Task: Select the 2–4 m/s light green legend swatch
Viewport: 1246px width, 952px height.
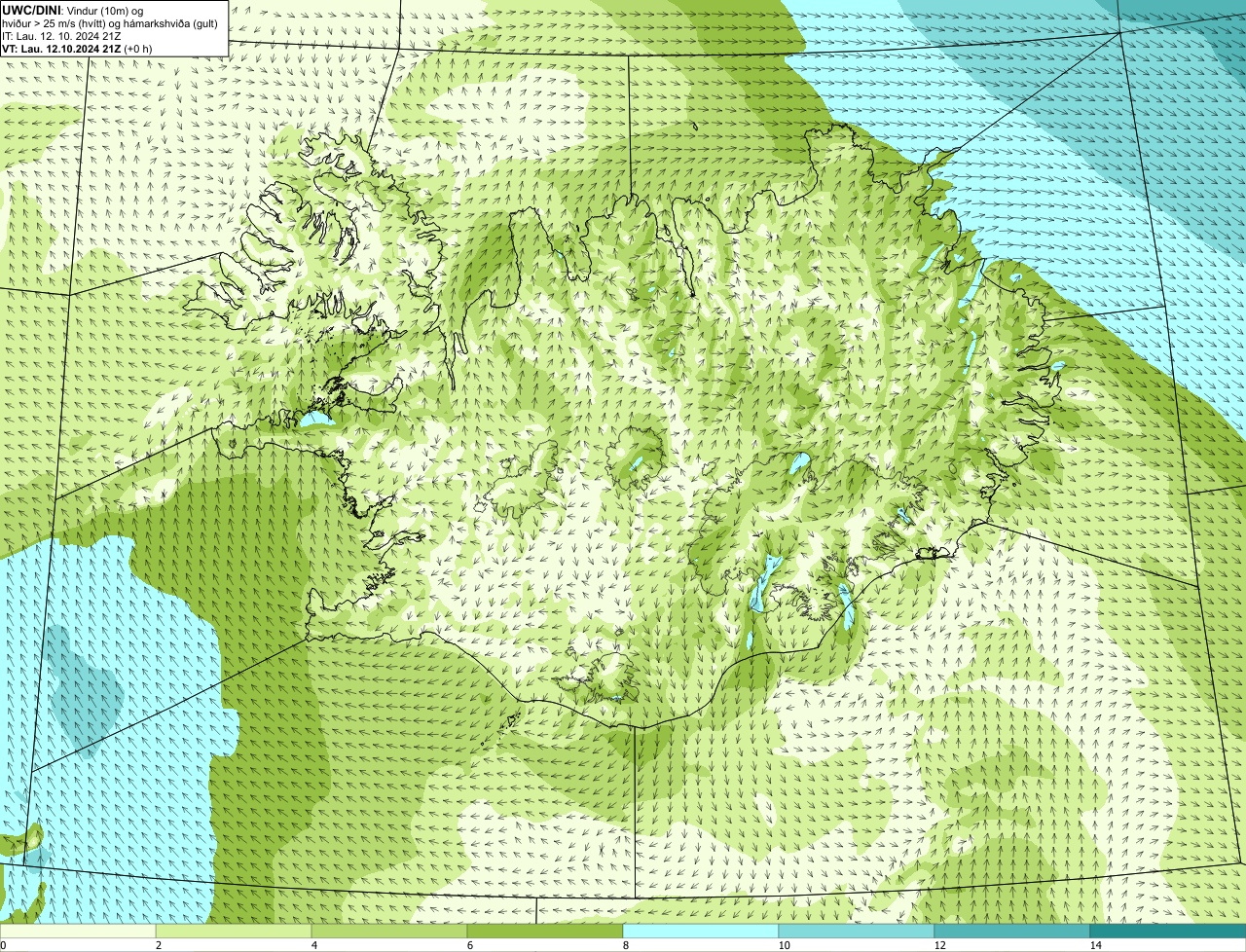Action: click(234, 931)
